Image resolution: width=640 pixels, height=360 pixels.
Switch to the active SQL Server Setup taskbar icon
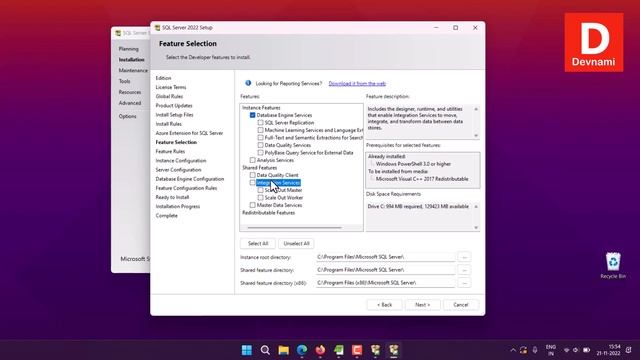[x=394, y=350]
